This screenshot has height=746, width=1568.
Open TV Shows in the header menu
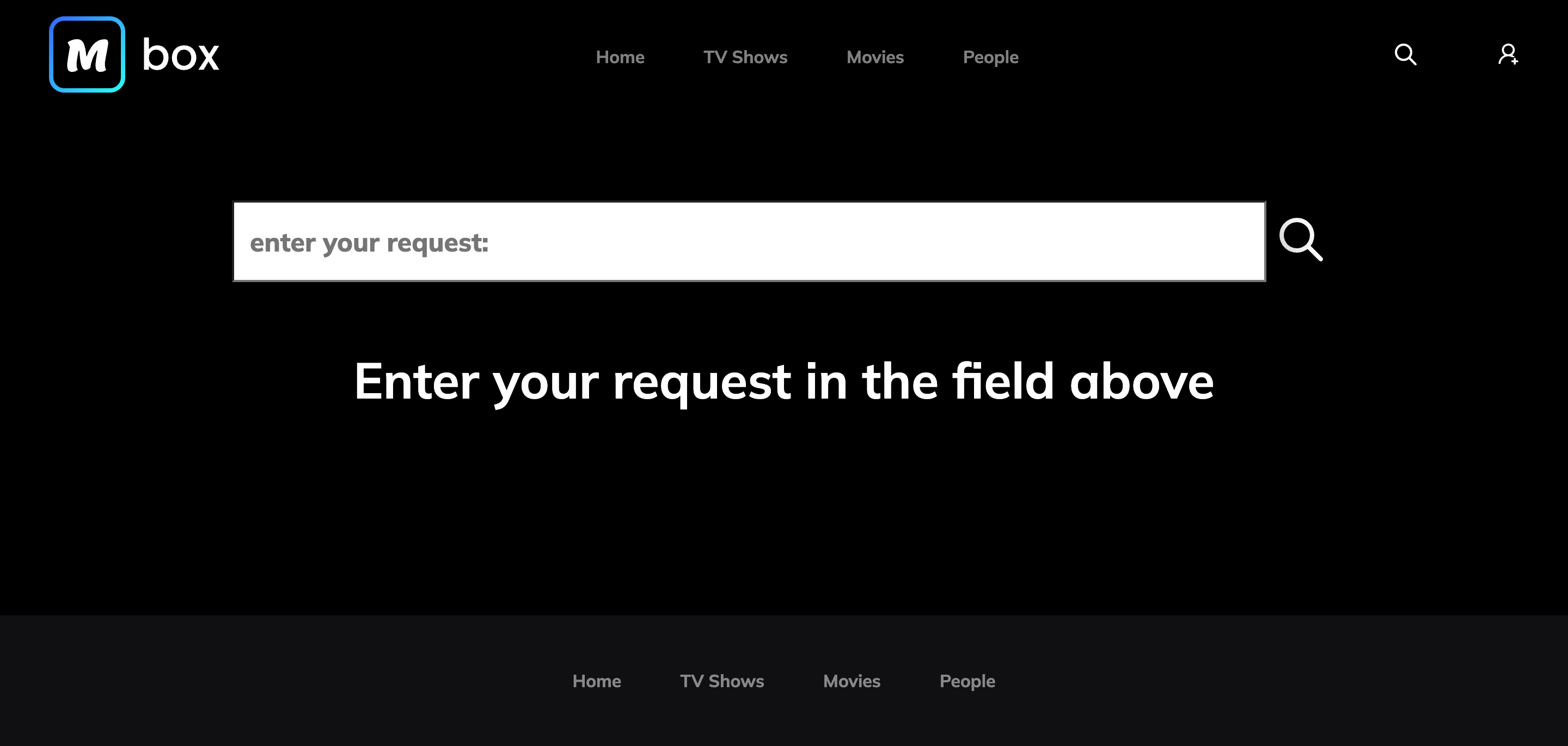coord(745,57)
